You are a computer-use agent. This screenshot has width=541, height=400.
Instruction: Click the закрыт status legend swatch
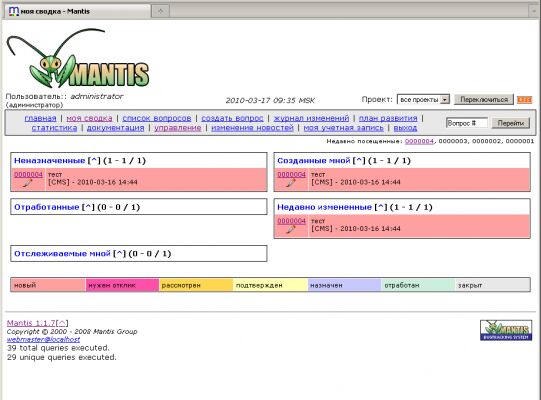click(493, 285)
